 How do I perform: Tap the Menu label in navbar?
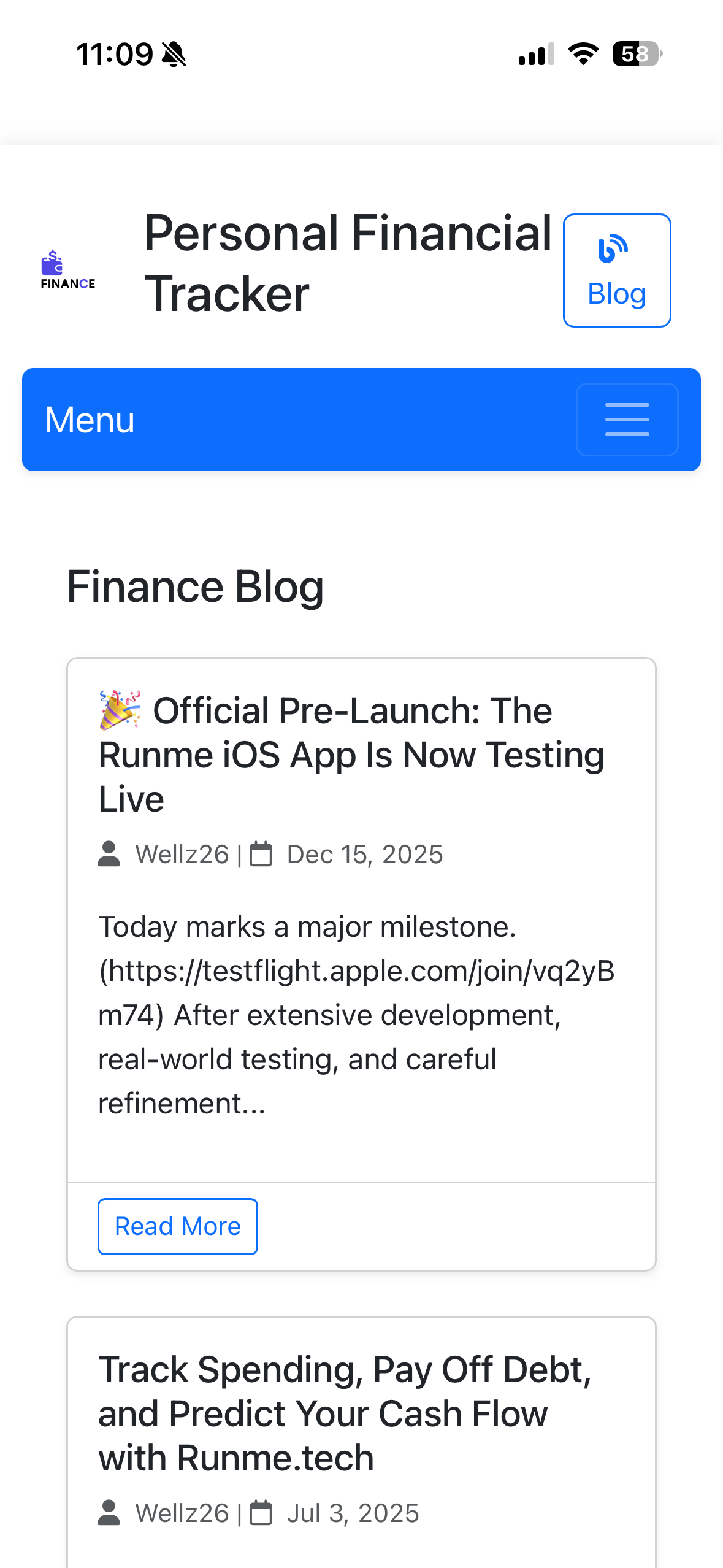click(90, 420)
